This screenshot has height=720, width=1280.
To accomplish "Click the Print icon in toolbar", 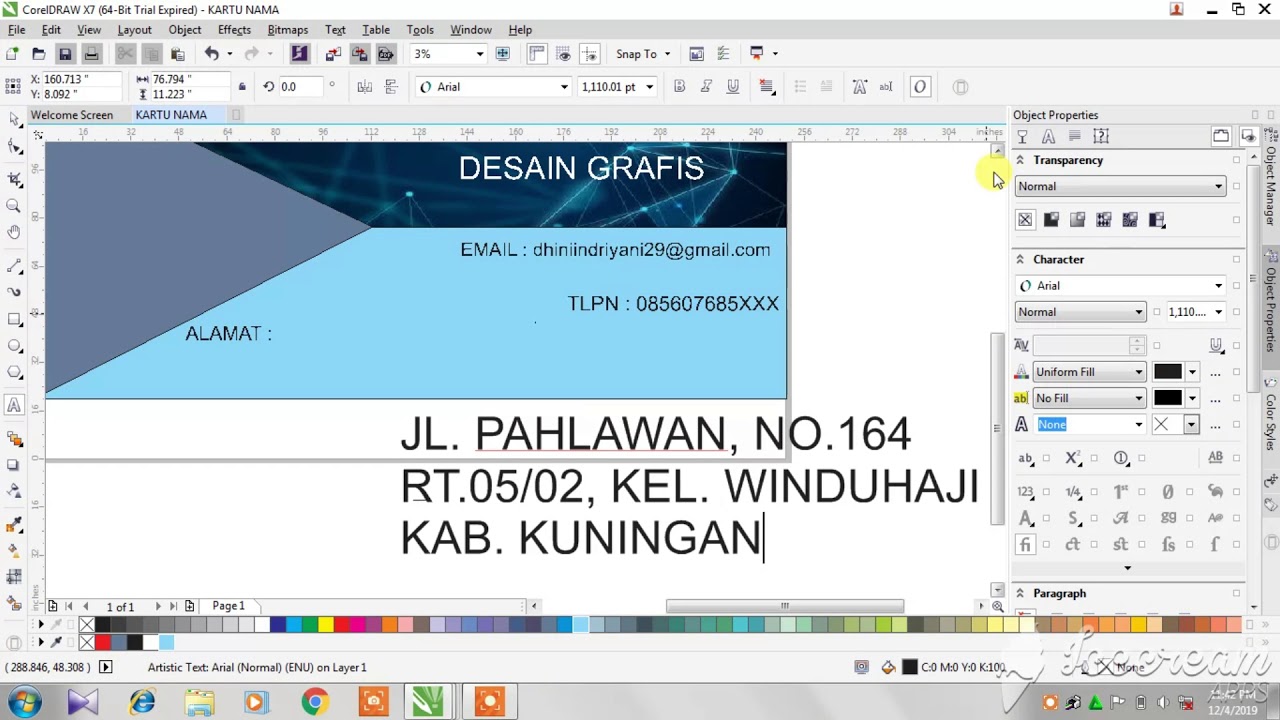I will pyautogui.click(x=91, y=54).
